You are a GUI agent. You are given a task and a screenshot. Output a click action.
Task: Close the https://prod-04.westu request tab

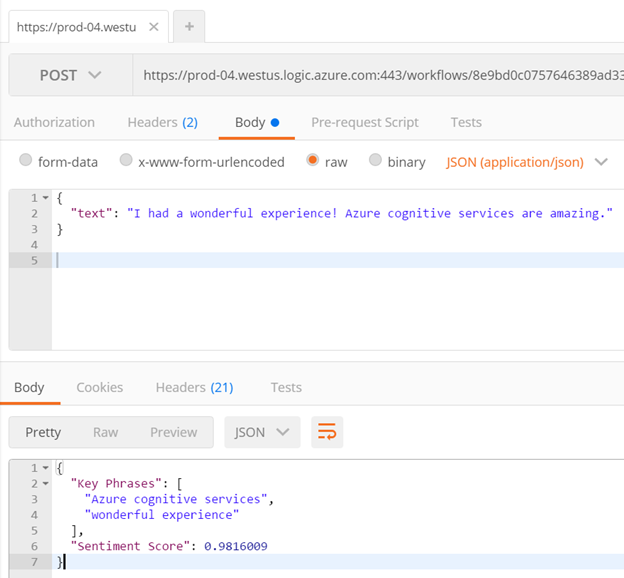pos(154,27)
